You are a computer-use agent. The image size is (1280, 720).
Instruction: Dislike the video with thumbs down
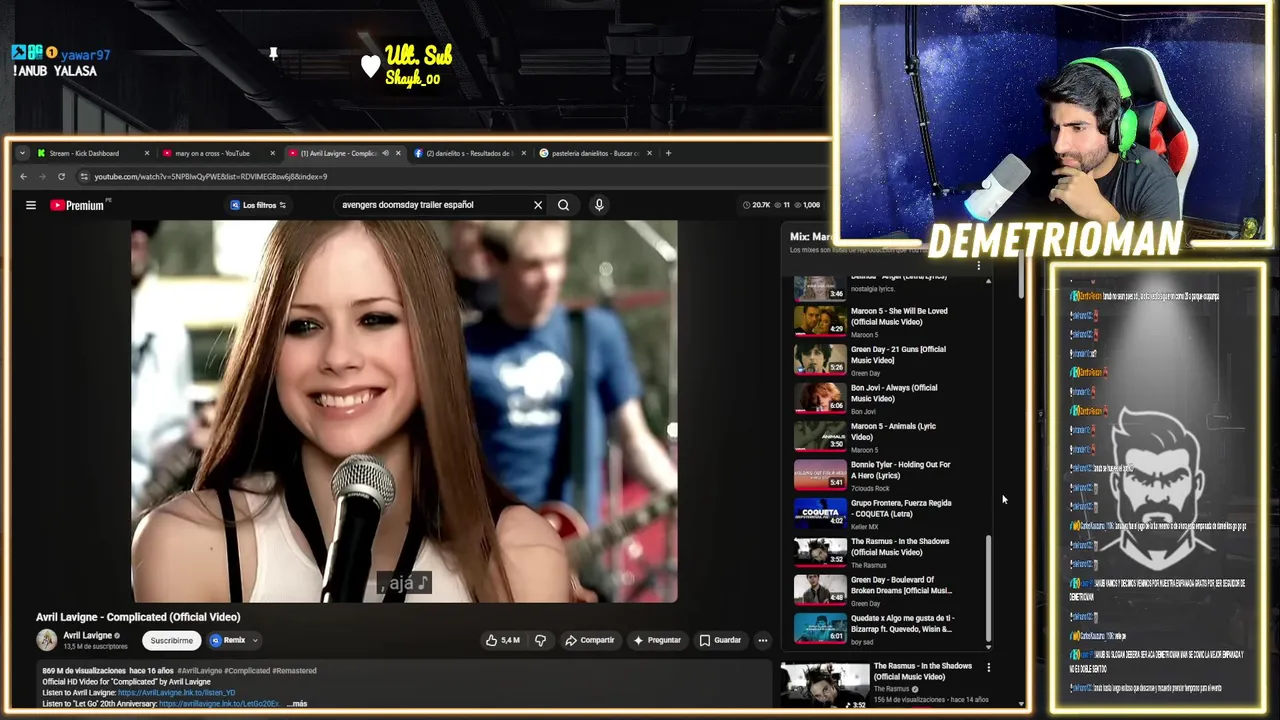(x=540, y=640)
